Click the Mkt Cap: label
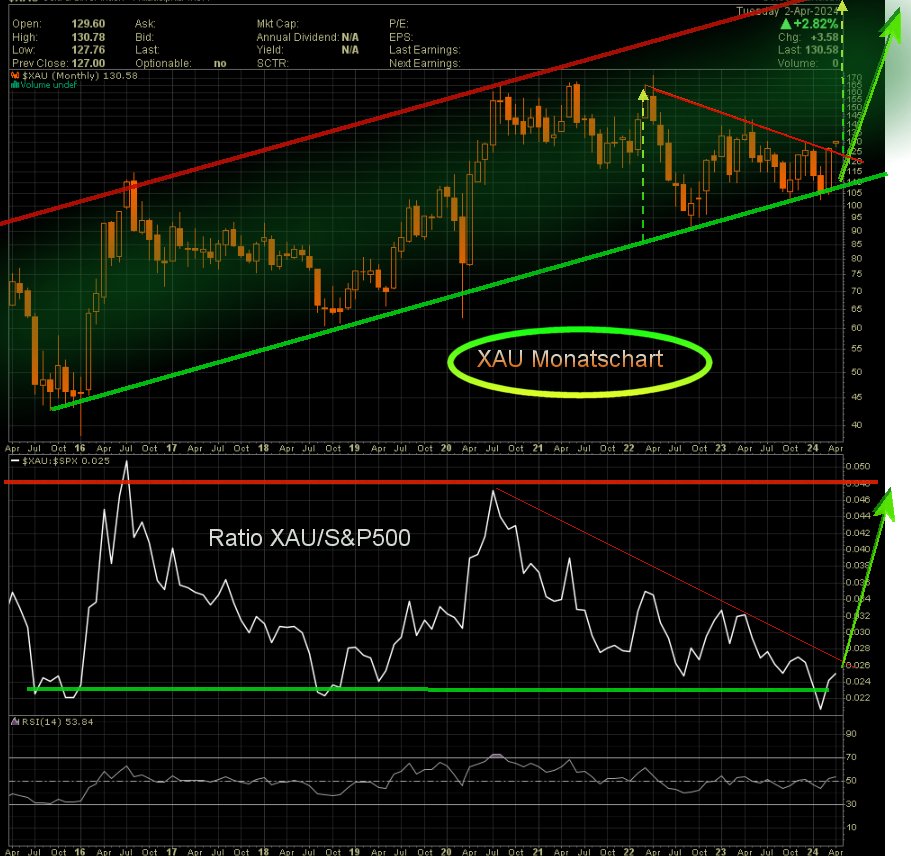The image size is (911, 856). coord(278,24)
